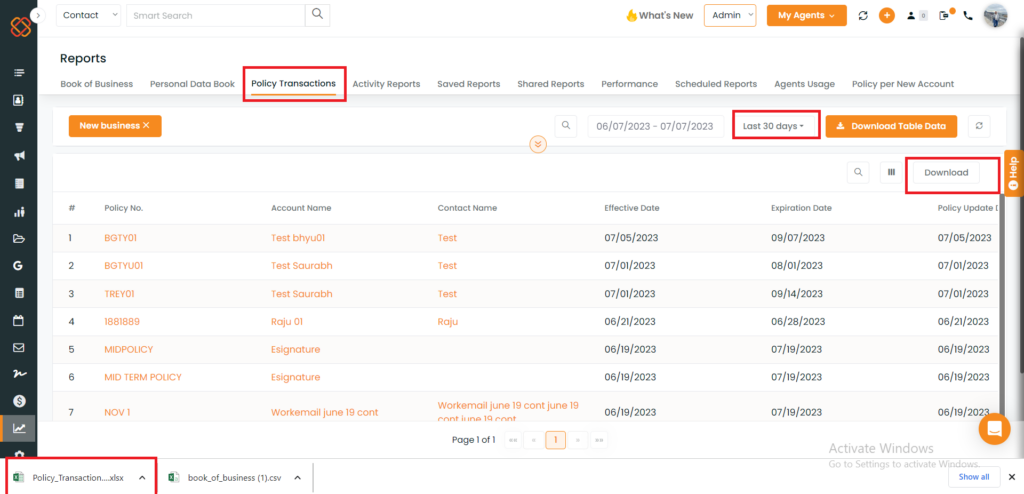This screenshot has width=1024, height=494.
Task: Click Show all downloads button
Action: coord(974,477)
